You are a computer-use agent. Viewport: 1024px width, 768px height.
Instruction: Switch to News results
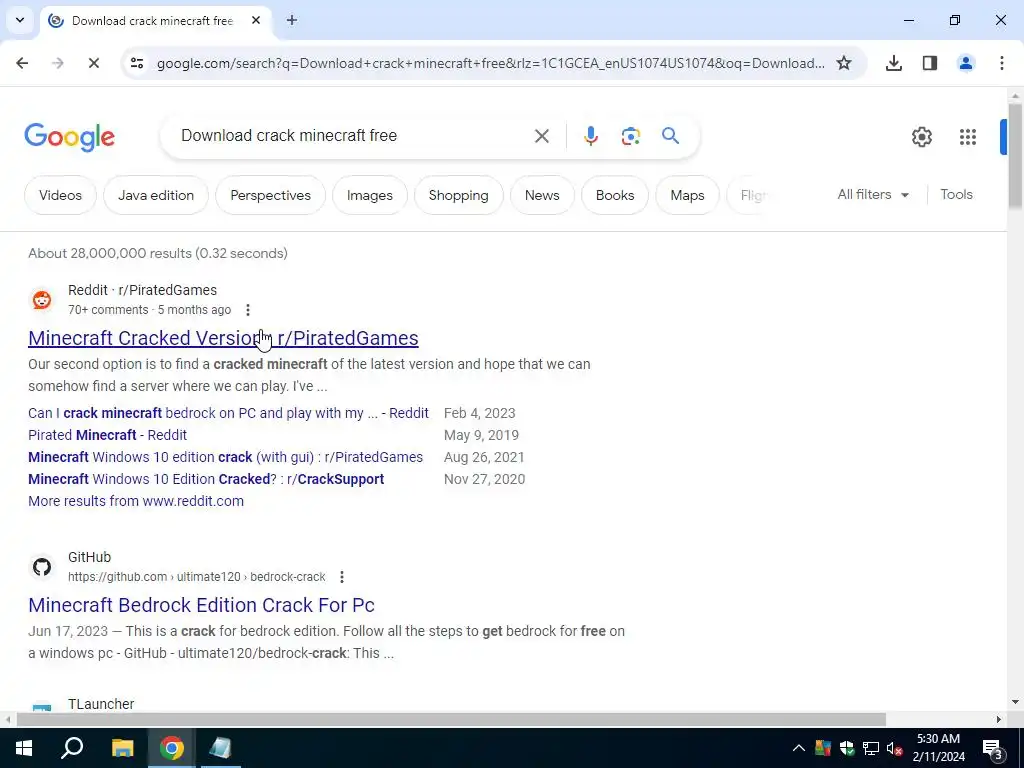pyautogui.click(x=542, y=195)
